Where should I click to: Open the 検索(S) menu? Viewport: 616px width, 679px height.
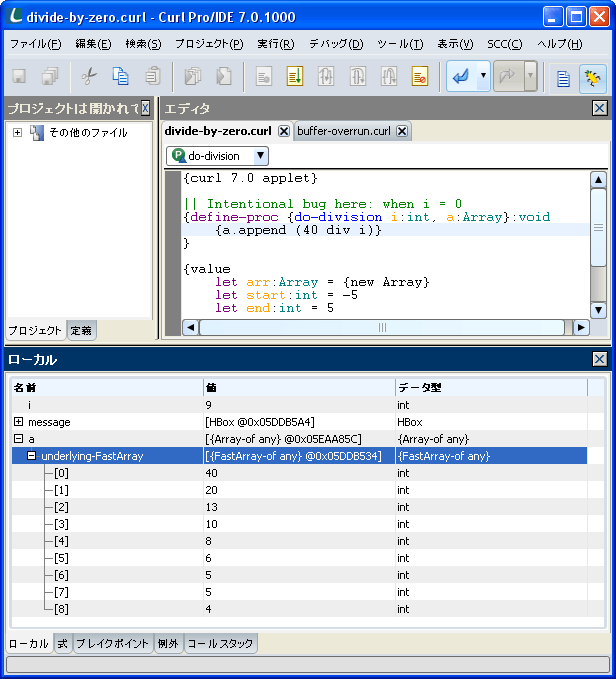(143, 44)
